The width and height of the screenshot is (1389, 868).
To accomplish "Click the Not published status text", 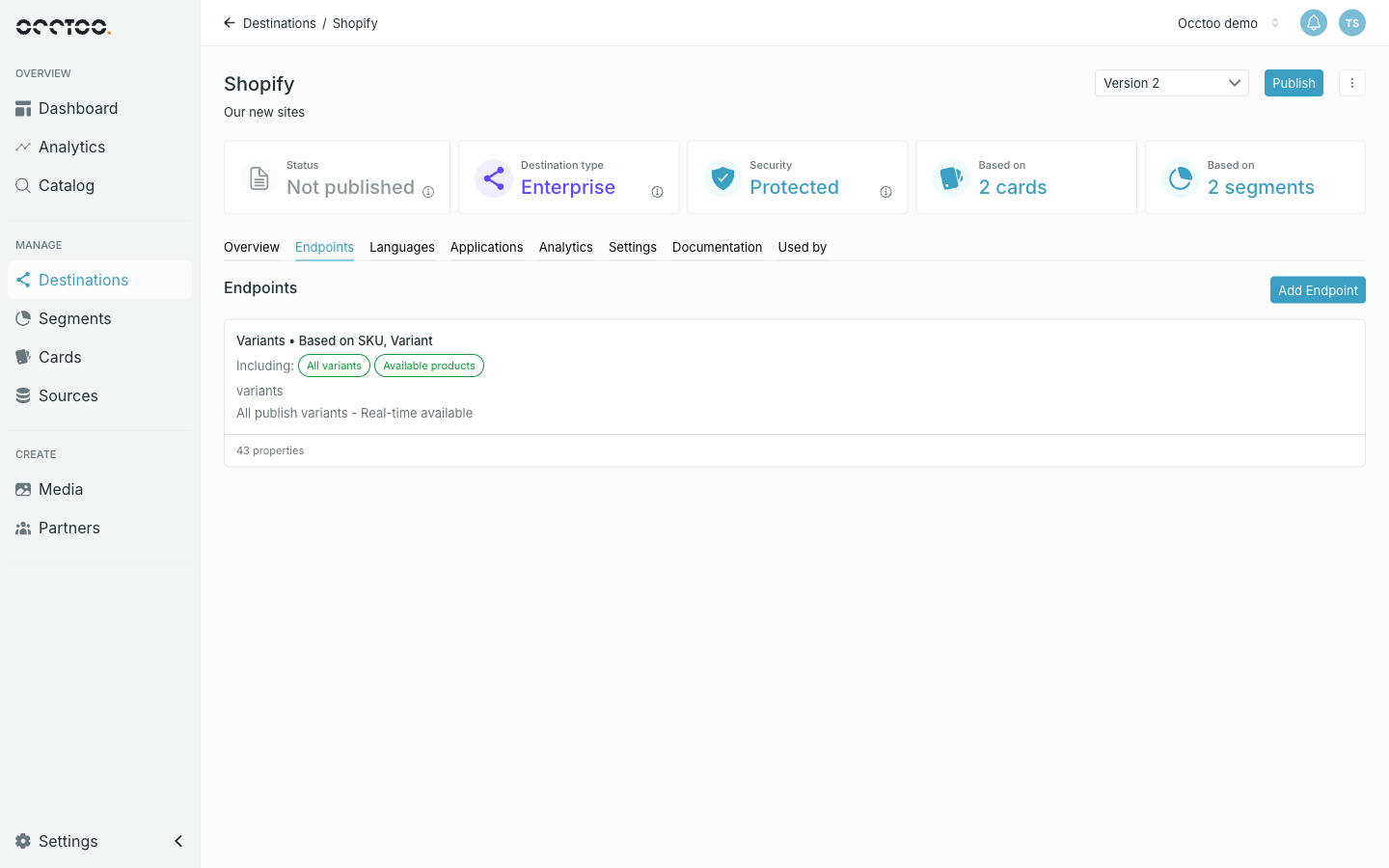I will click(x=350, y=187).
